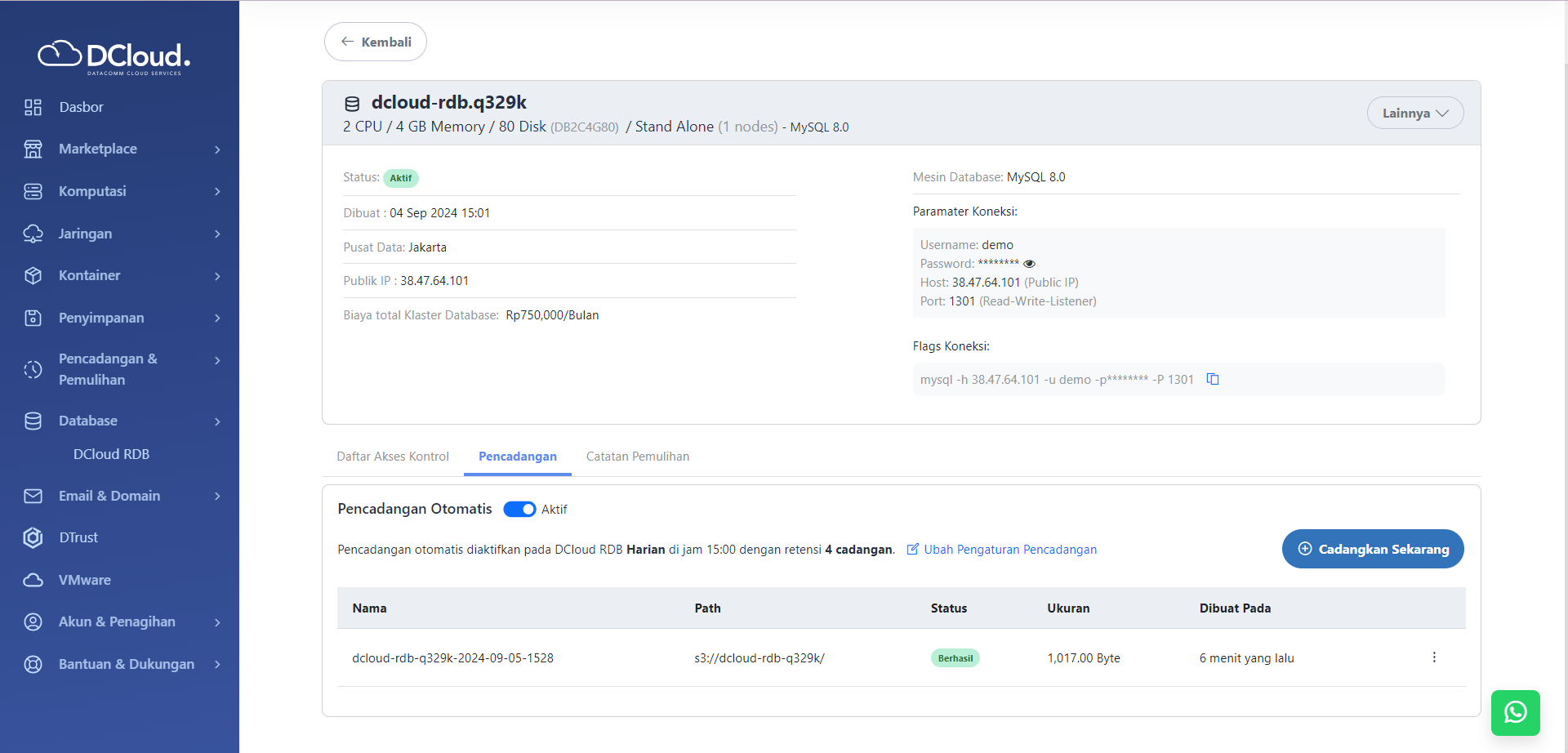This screenshot has width=1568, height=753.
Task: Click Ubah Pengaturan Pencadangan link
Action: [x=1009, y=550]
